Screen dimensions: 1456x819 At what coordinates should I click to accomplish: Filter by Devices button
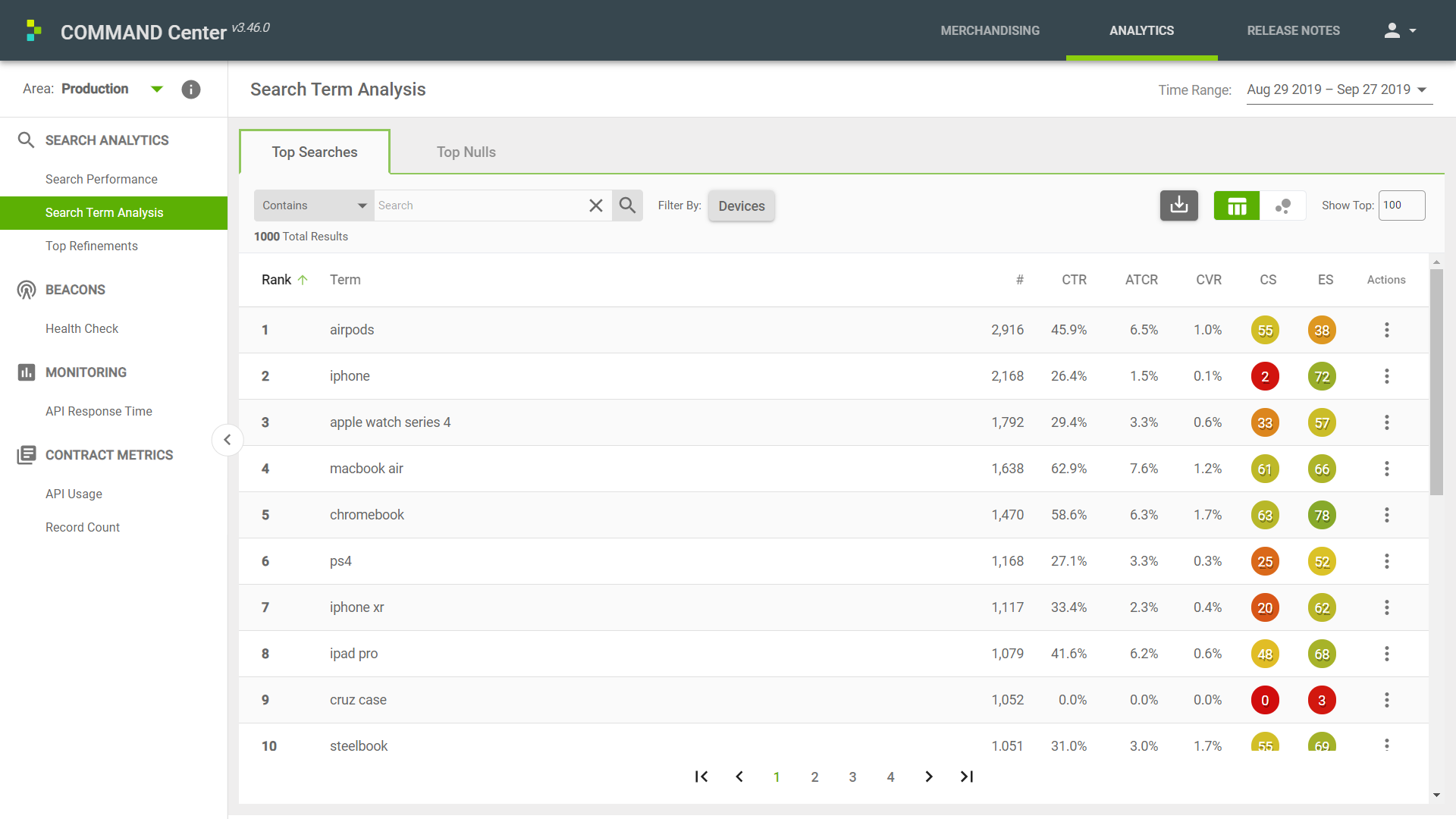742,206
